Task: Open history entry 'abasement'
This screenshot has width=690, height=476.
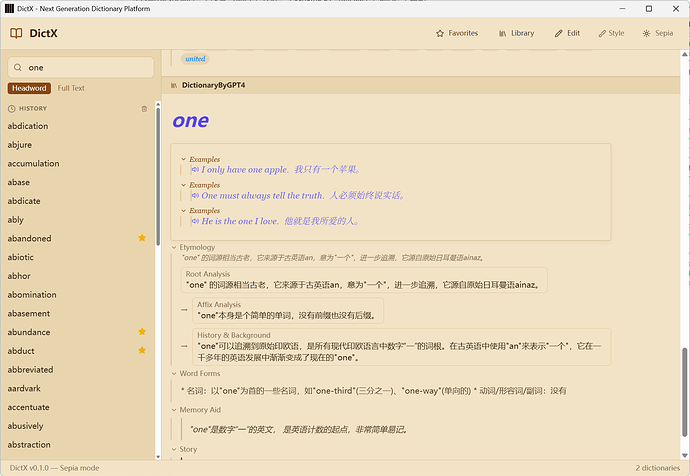Action: click(29, 314)
